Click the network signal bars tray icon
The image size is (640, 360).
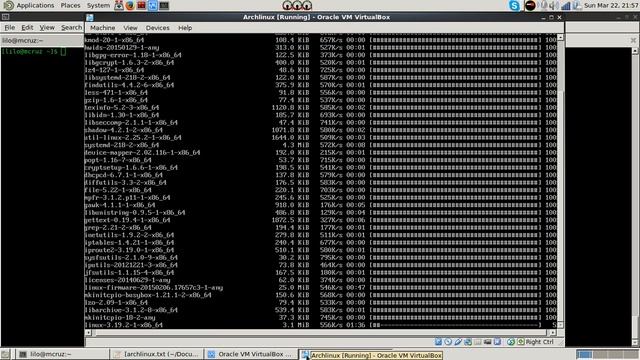566,6
